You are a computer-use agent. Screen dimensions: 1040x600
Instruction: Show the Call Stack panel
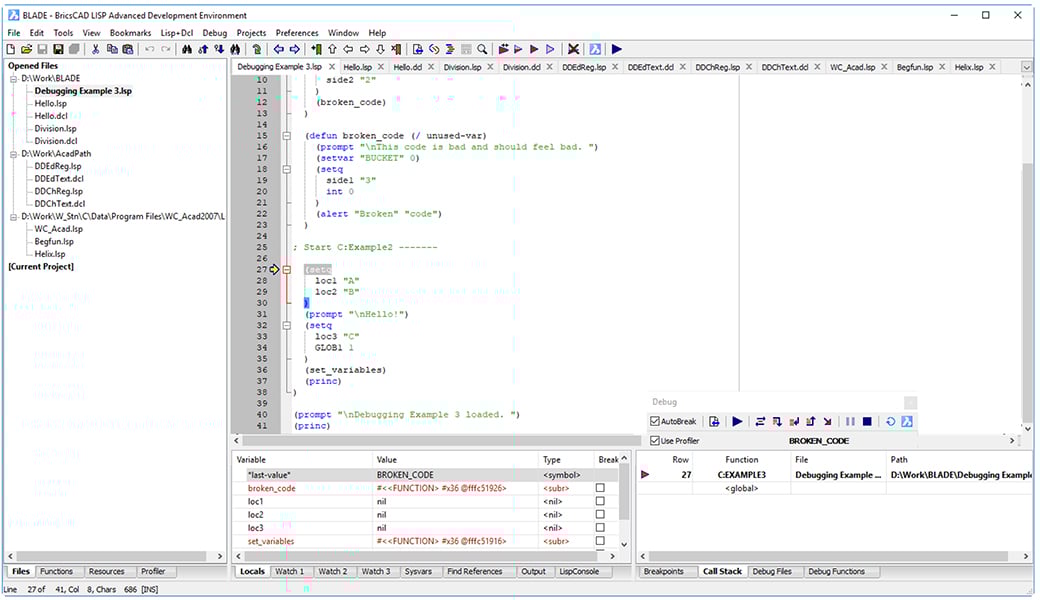click(x=722, y=571)
